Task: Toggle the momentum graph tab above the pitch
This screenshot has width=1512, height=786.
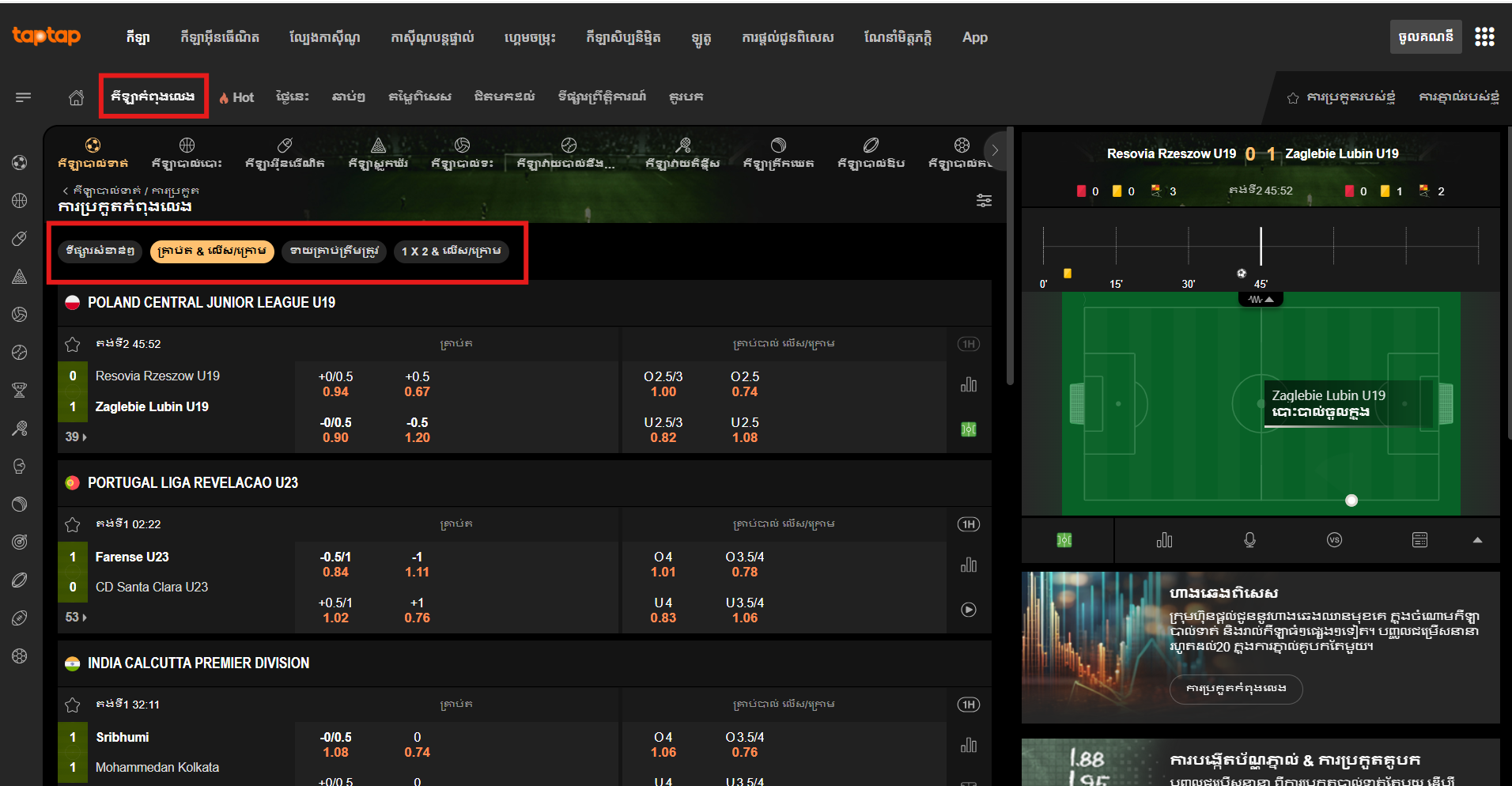Action: (1261, 300)
